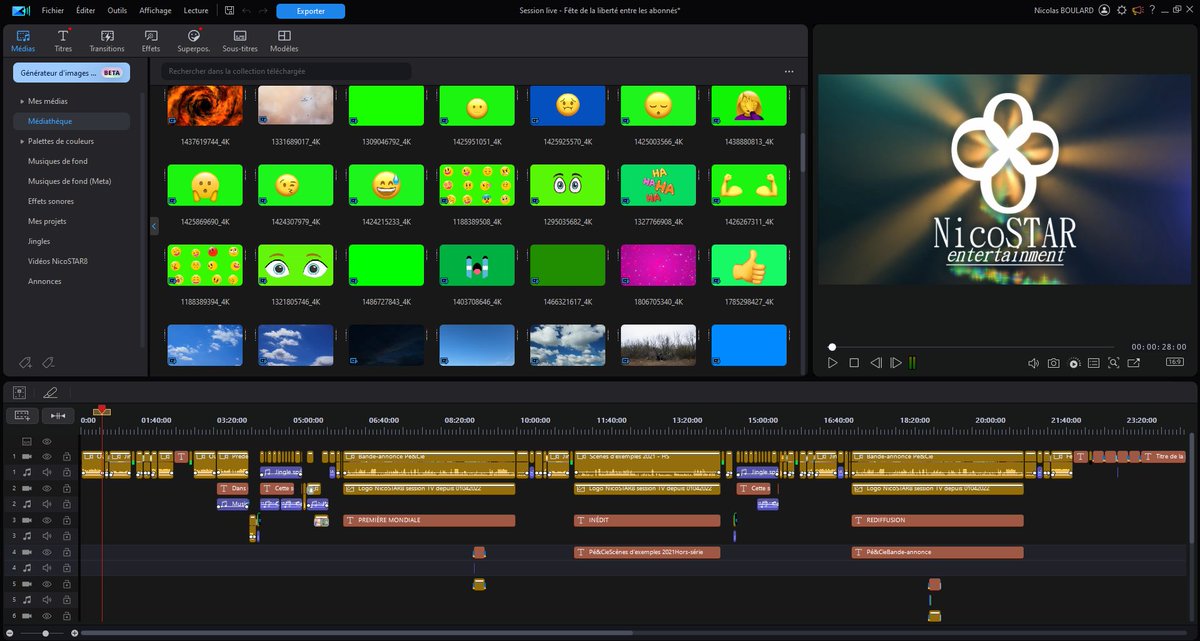Open the Éditer menu
1200x641 pixels.
point(86,10)
